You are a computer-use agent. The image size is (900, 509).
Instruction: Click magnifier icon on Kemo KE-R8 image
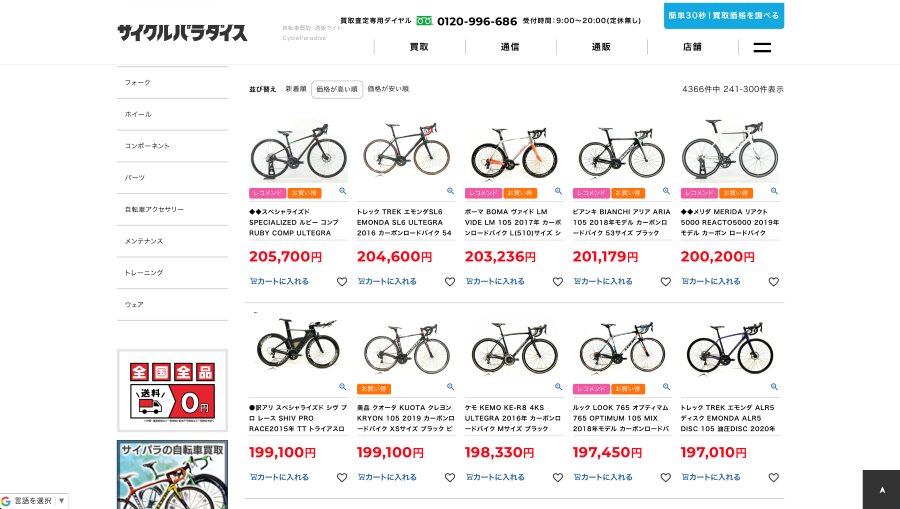point(558,386)
